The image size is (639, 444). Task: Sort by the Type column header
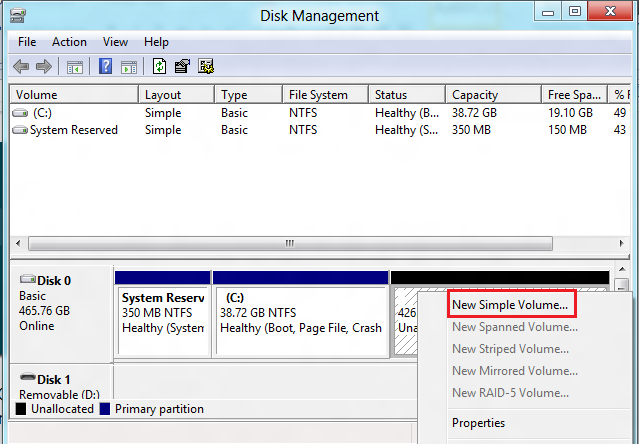(x=248, y=95)
